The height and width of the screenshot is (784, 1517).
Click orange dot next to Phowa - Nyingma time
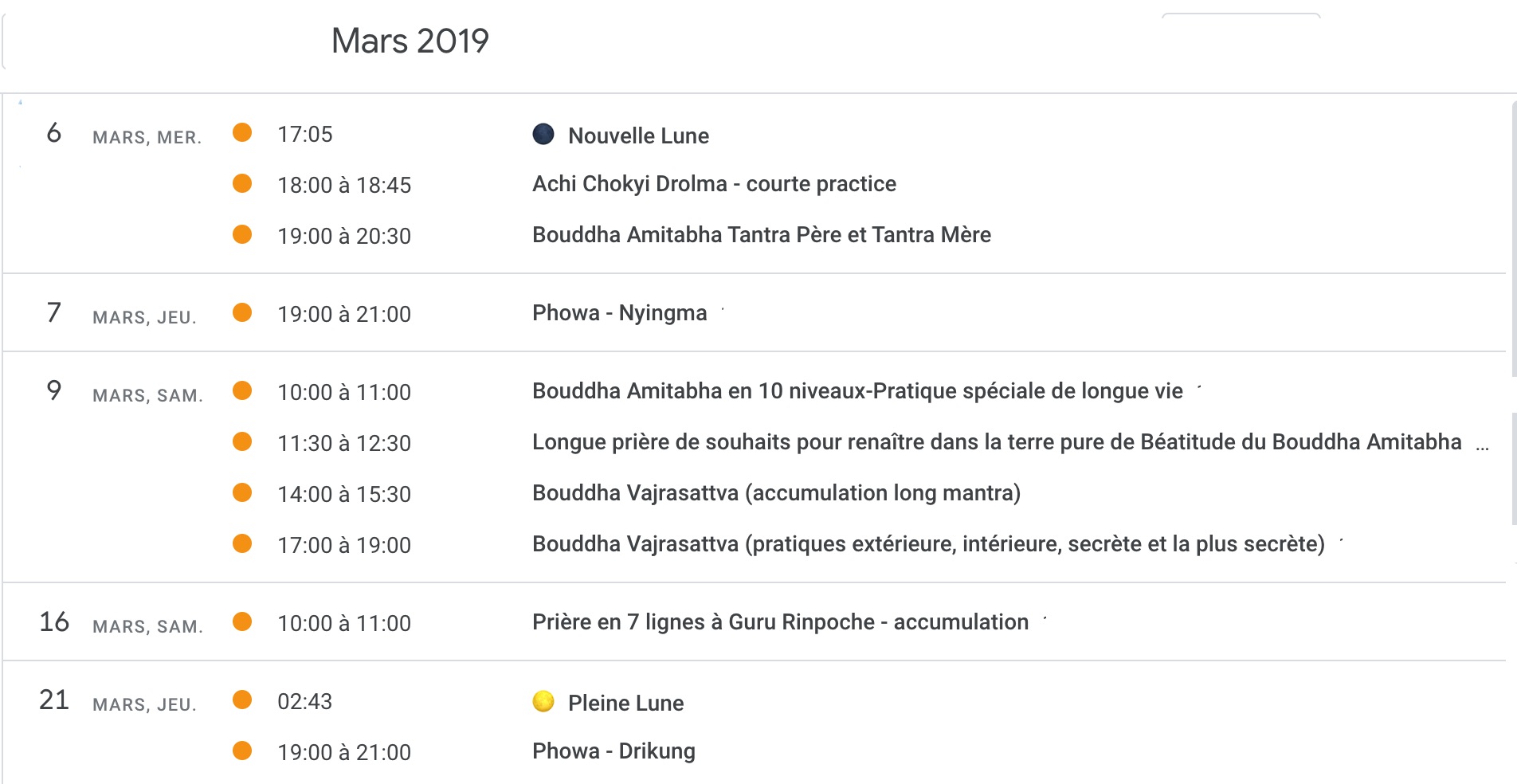pyautogui.click(x=242, y=312)
